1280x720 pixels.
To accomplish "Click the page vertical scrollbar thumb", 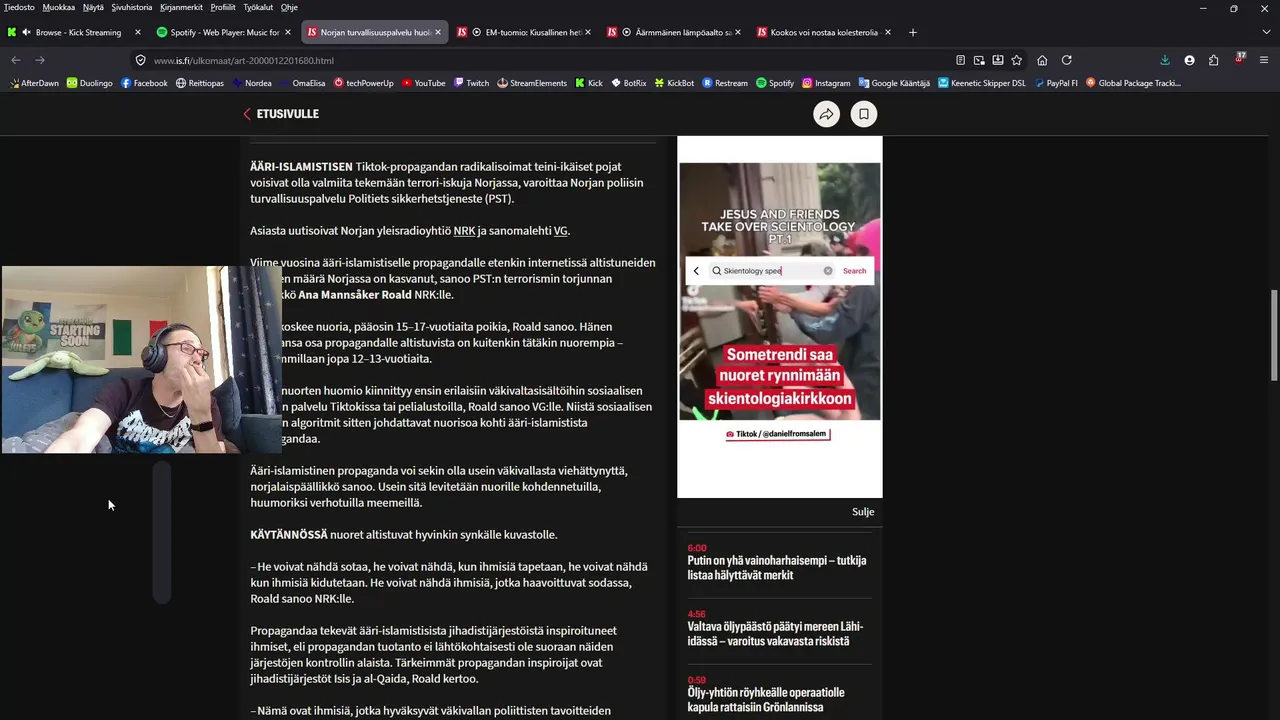I will (x=1273, y=335).
